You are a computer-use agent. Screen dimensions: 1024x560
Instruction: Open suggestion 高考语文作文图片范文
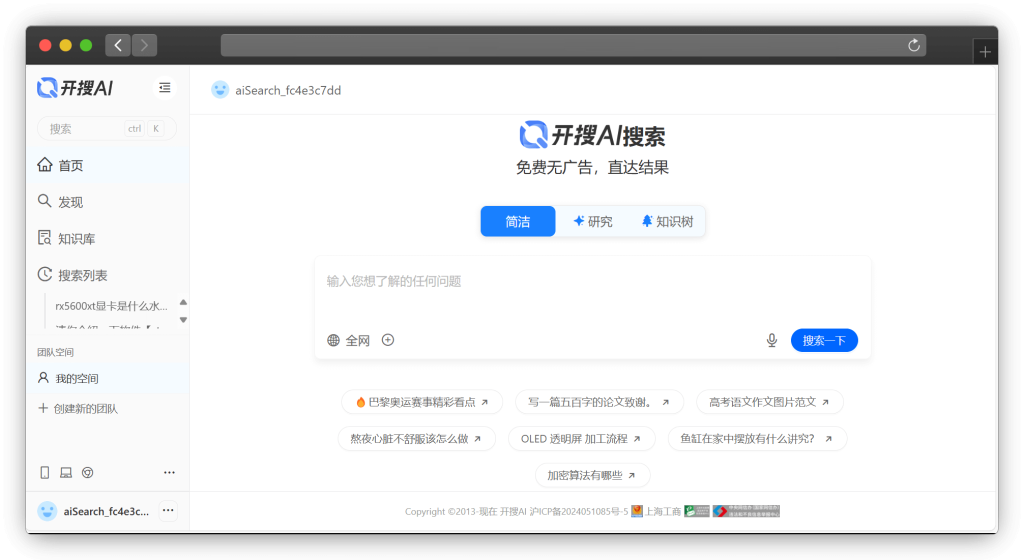pos(769,402)
